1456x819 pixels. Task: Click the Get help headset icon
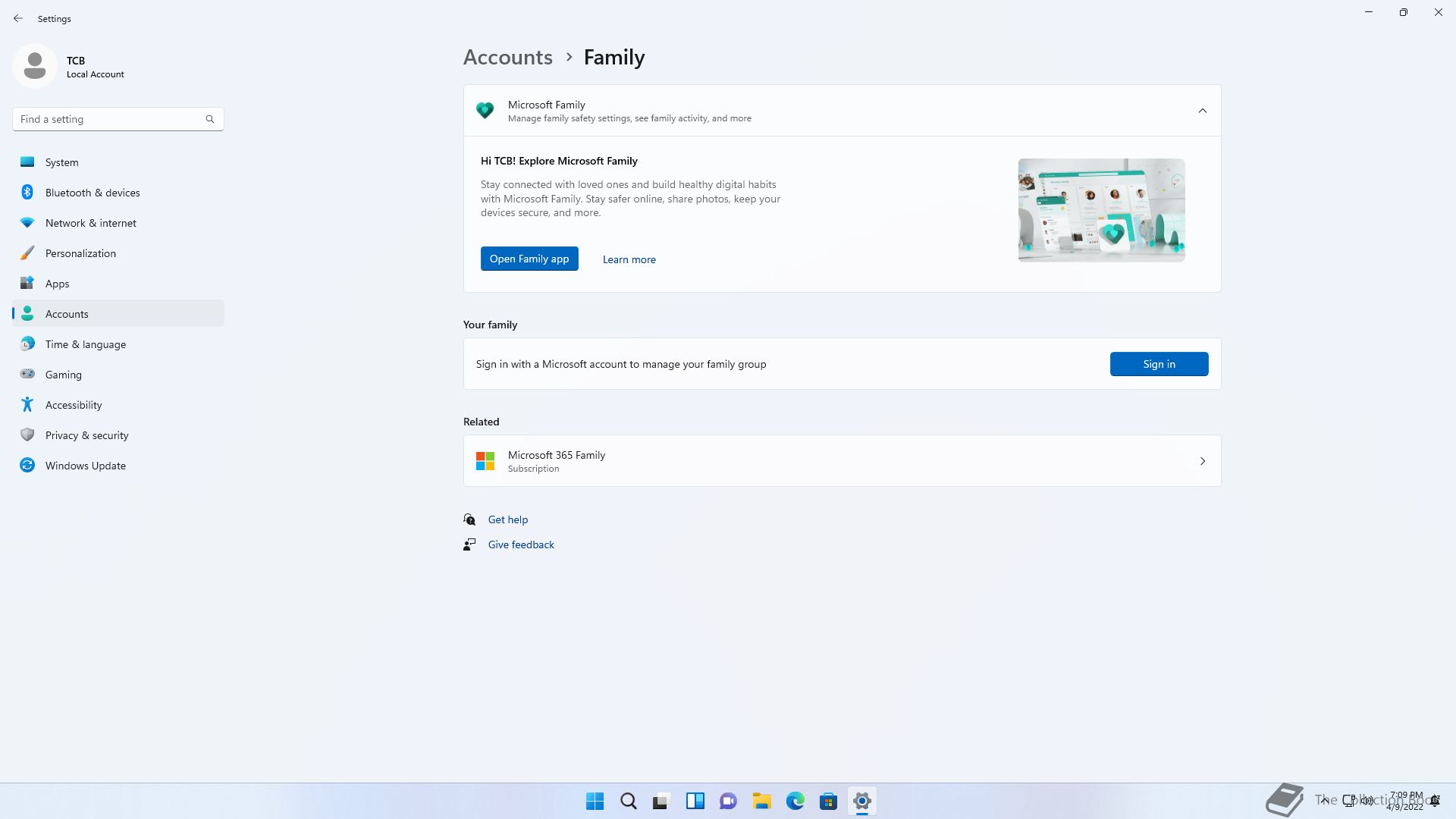pos(469,519)
